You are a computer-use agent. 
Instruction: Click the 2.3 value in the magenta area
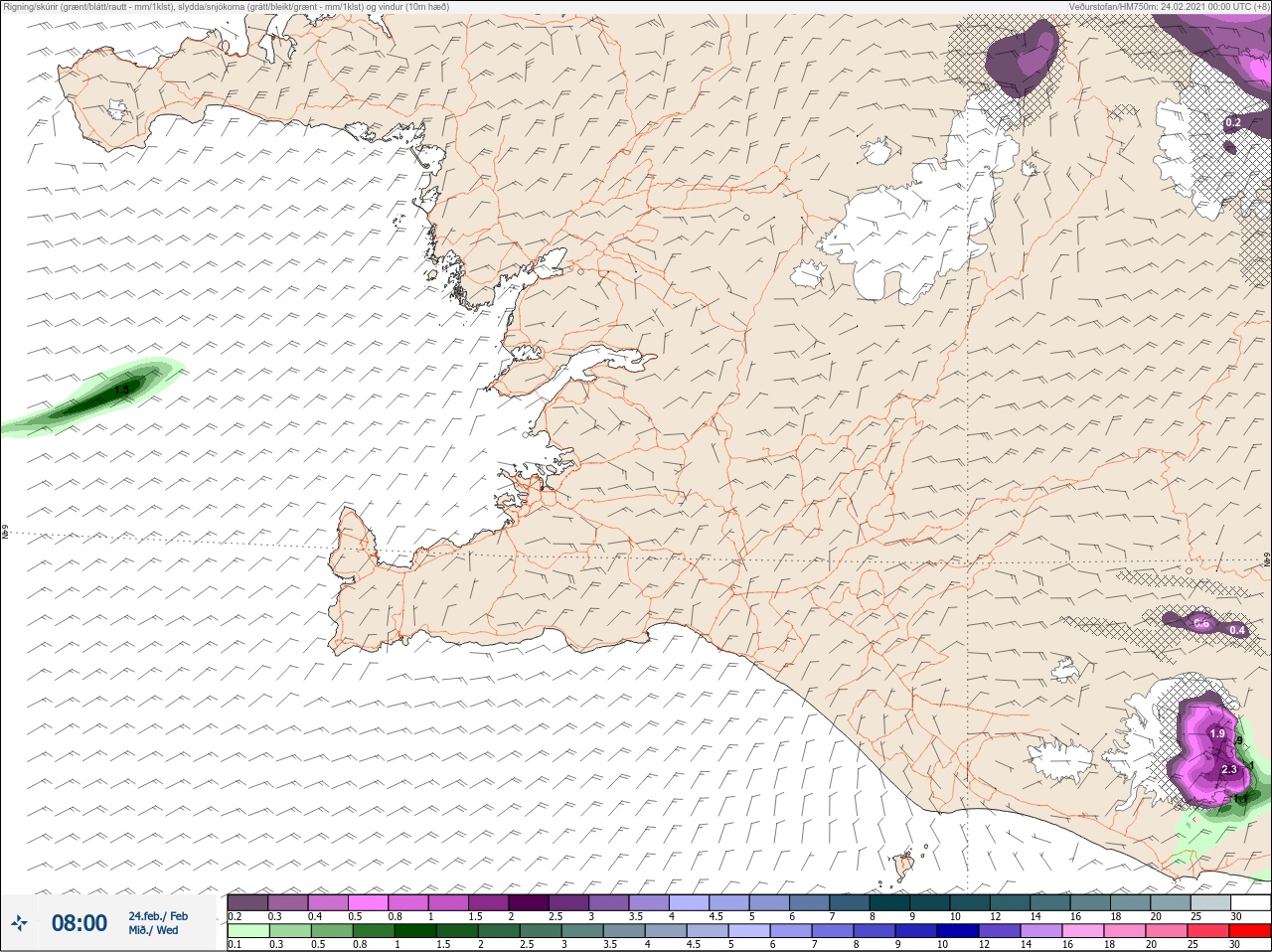pos(1229,769)
